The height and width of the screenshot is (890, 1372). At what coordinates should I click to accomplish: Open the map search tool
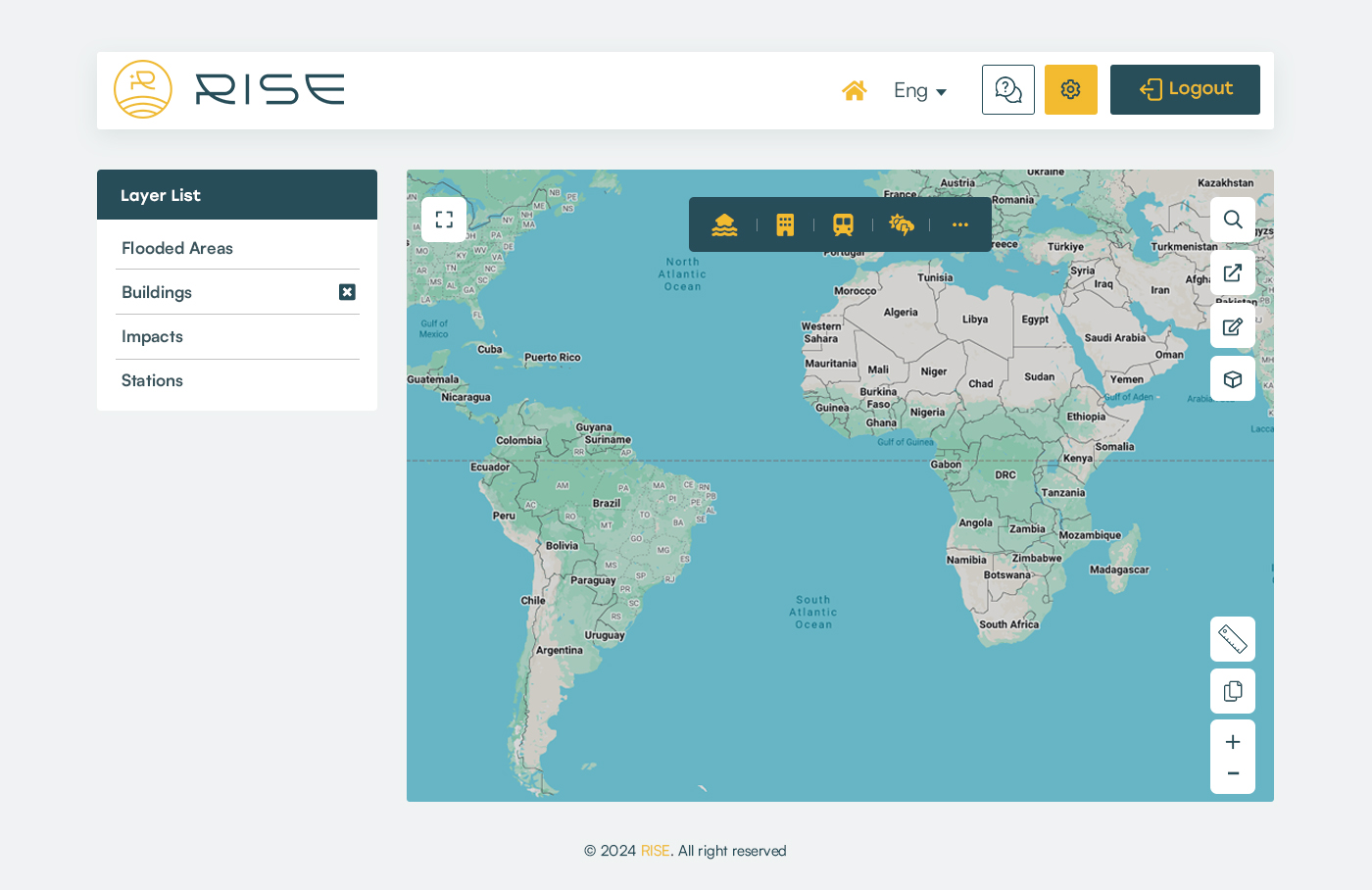(1233, 220)
